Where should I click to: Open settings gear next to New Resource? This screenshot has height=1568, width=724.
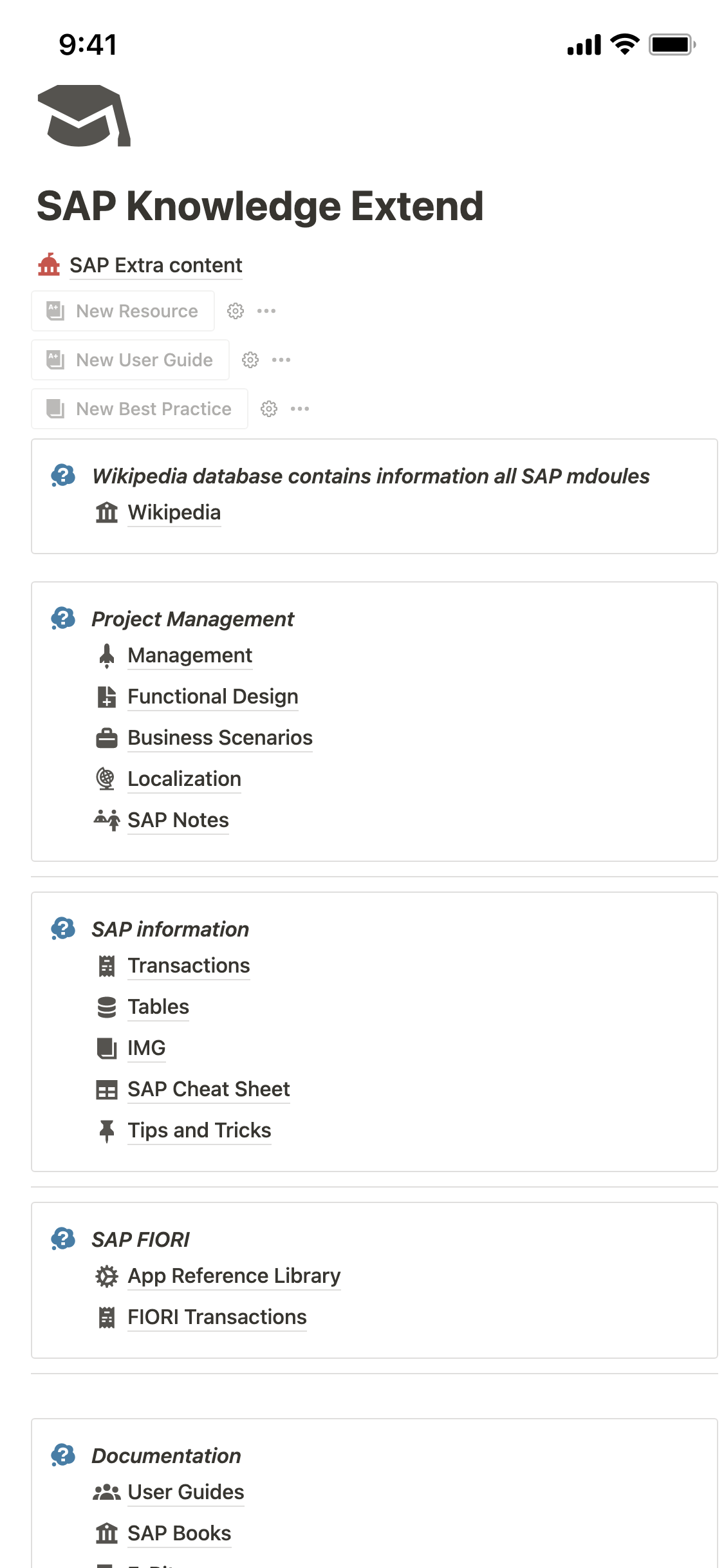click(x=236, y=311)
